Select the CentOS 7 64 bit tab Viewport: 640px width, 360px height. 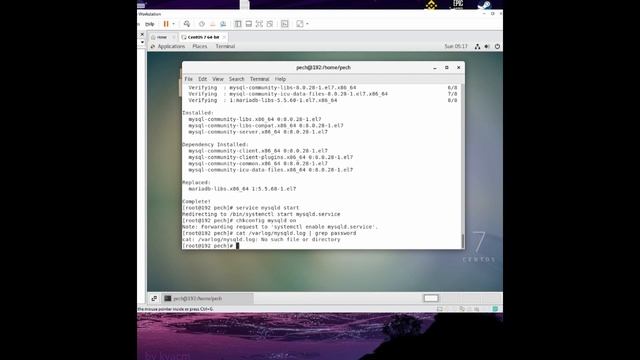203,37
